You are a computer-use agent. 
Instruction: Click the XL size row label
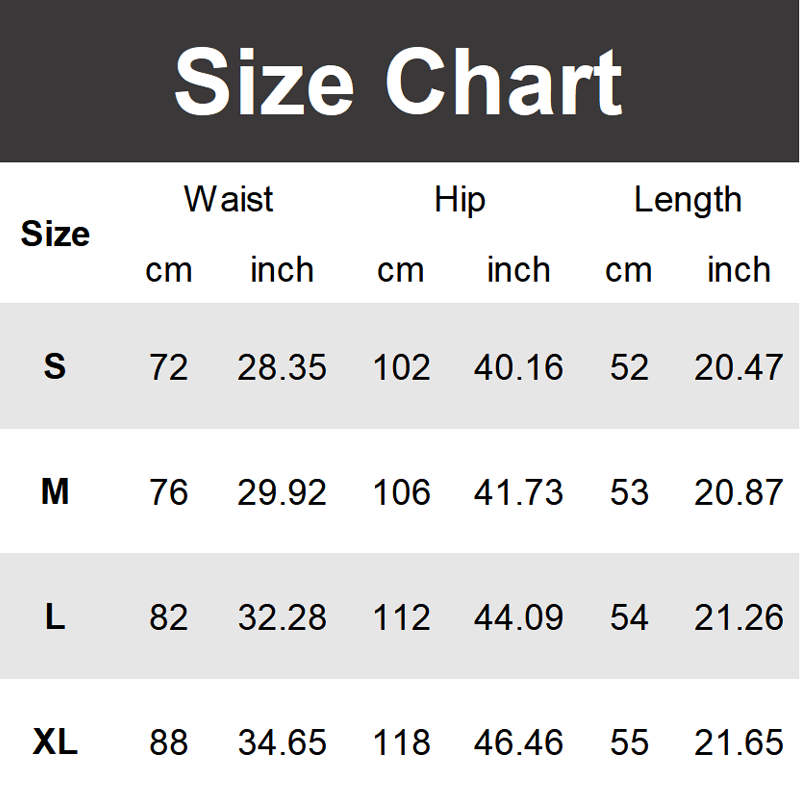pos(55,742)
